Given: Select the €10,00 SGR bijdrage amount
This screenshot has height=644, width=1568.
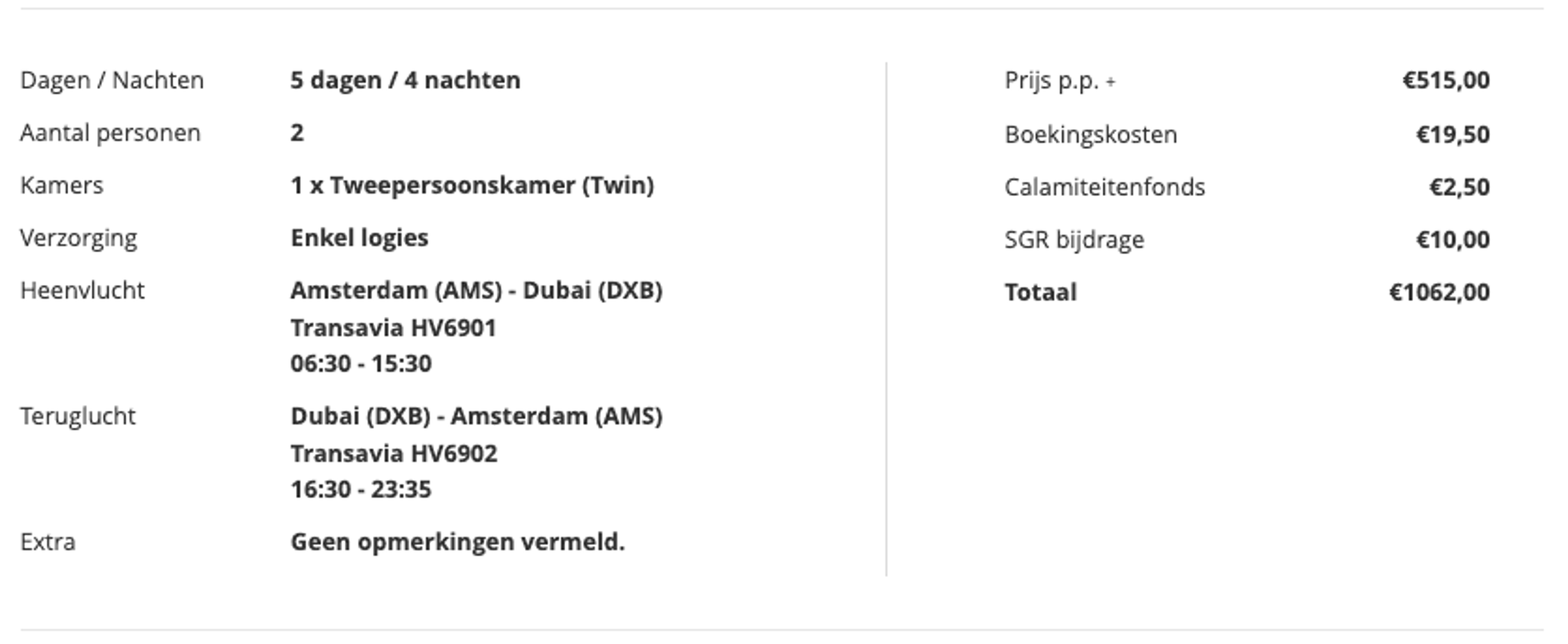Looking at the screenshot, I should tap(1453, 239).
